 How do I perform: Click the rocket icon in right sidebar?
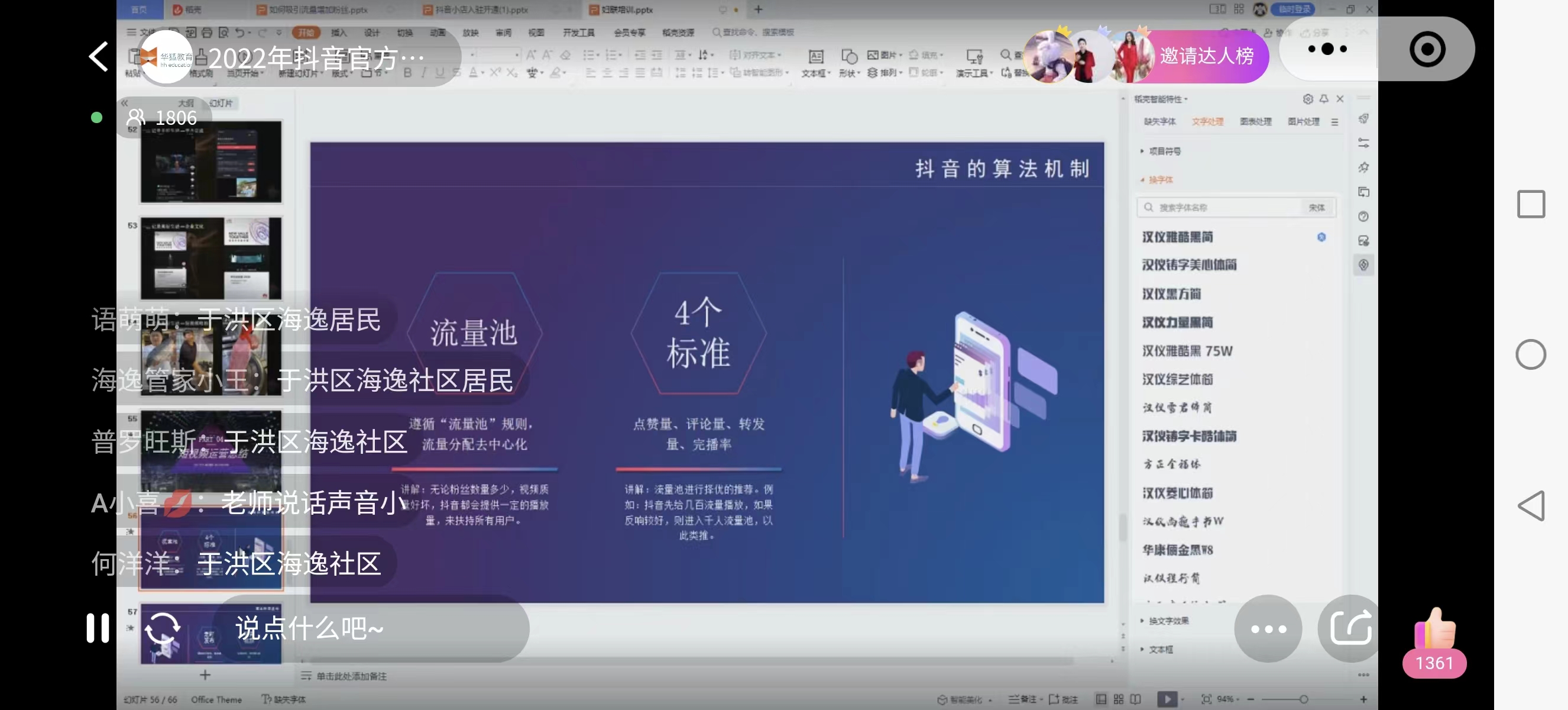click(x=1363, y=119)
